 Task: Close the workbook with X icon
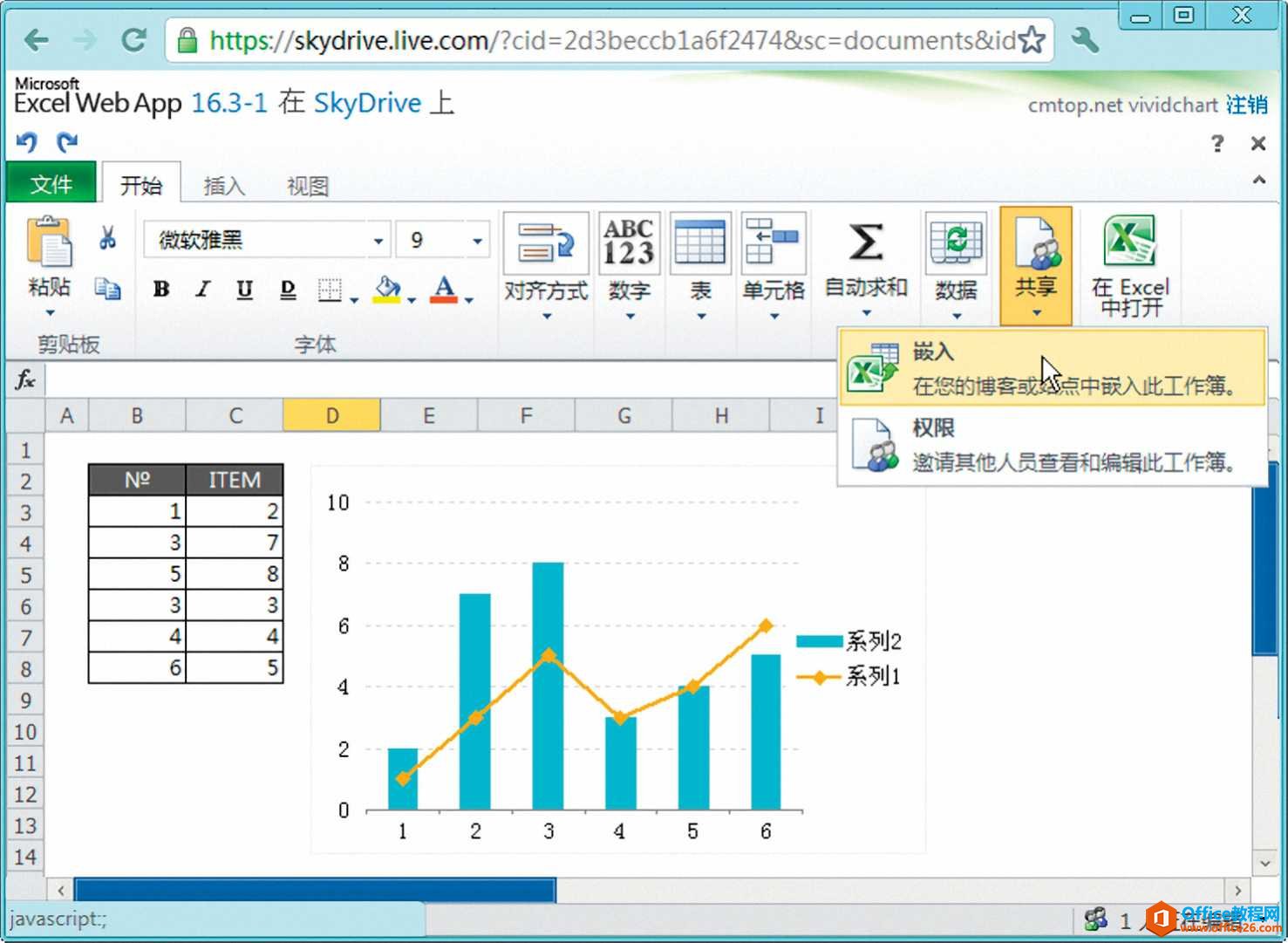(x=1257, y=144)
